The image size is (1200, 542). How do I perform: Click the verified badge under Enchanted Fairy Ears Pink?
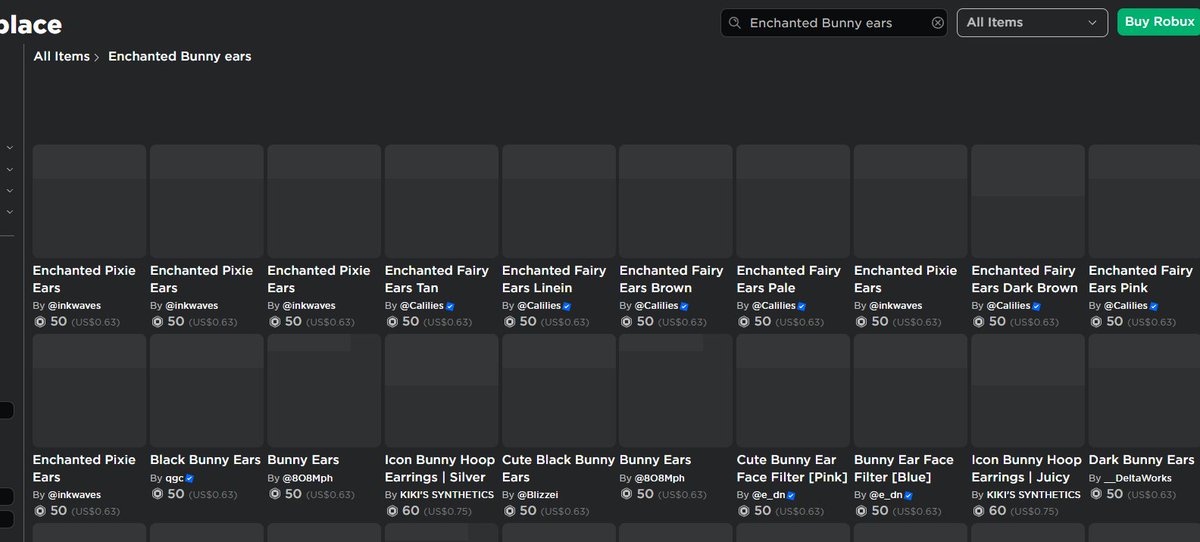[1154, 306]
